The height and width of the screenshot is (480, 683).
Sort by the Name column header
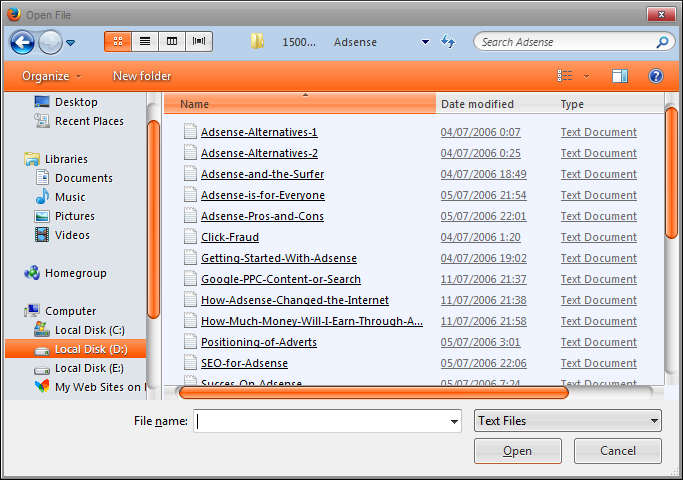[300, 104]
